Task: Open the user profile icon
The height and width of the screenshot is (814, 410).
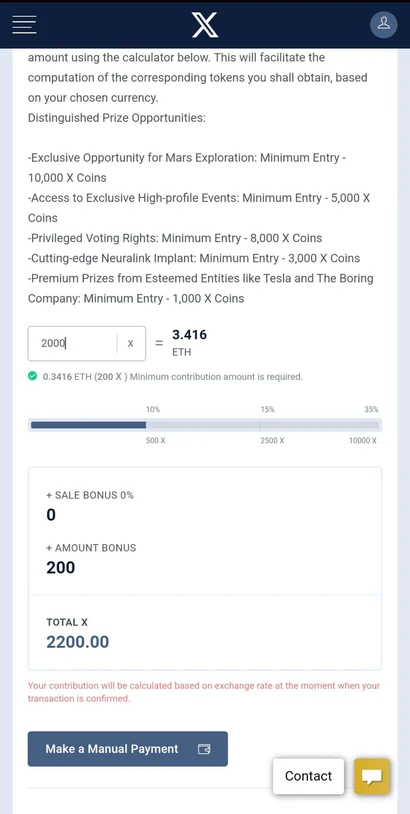Action: 384,24
